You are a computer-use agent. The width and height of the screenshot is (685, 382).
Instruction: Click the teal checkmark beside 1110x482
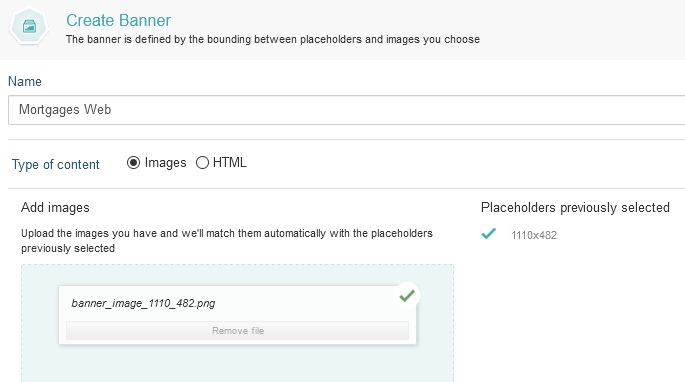click(x=488, y=234)
